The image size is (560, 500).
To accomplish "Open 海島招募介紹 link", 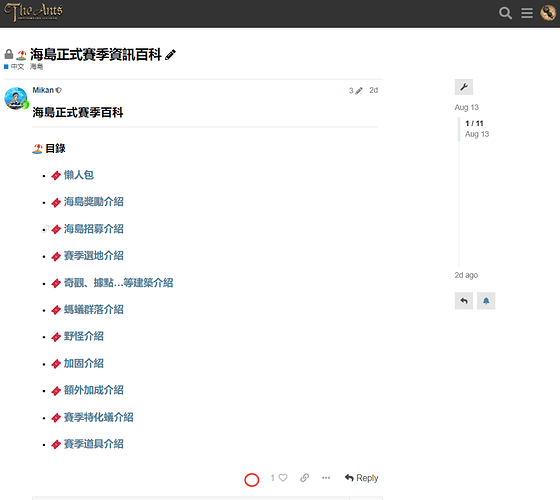I will coord(94,229).
